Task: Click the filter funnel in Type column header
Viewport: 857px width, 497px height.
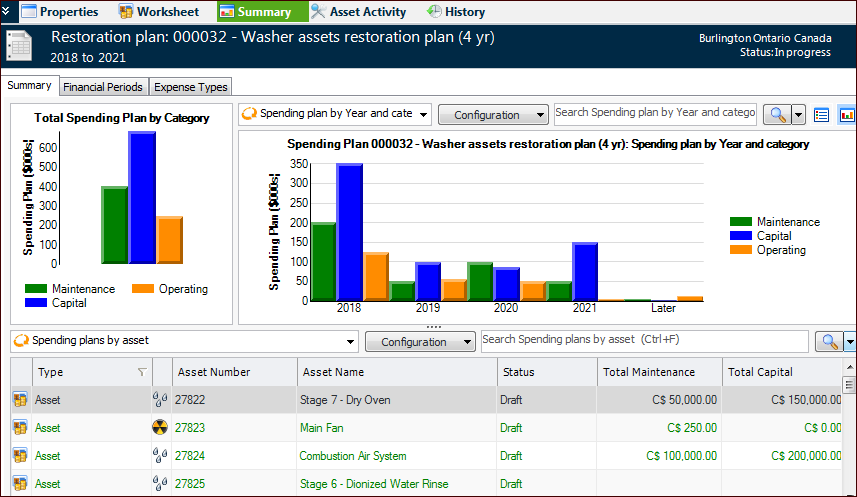Action: 142,372
